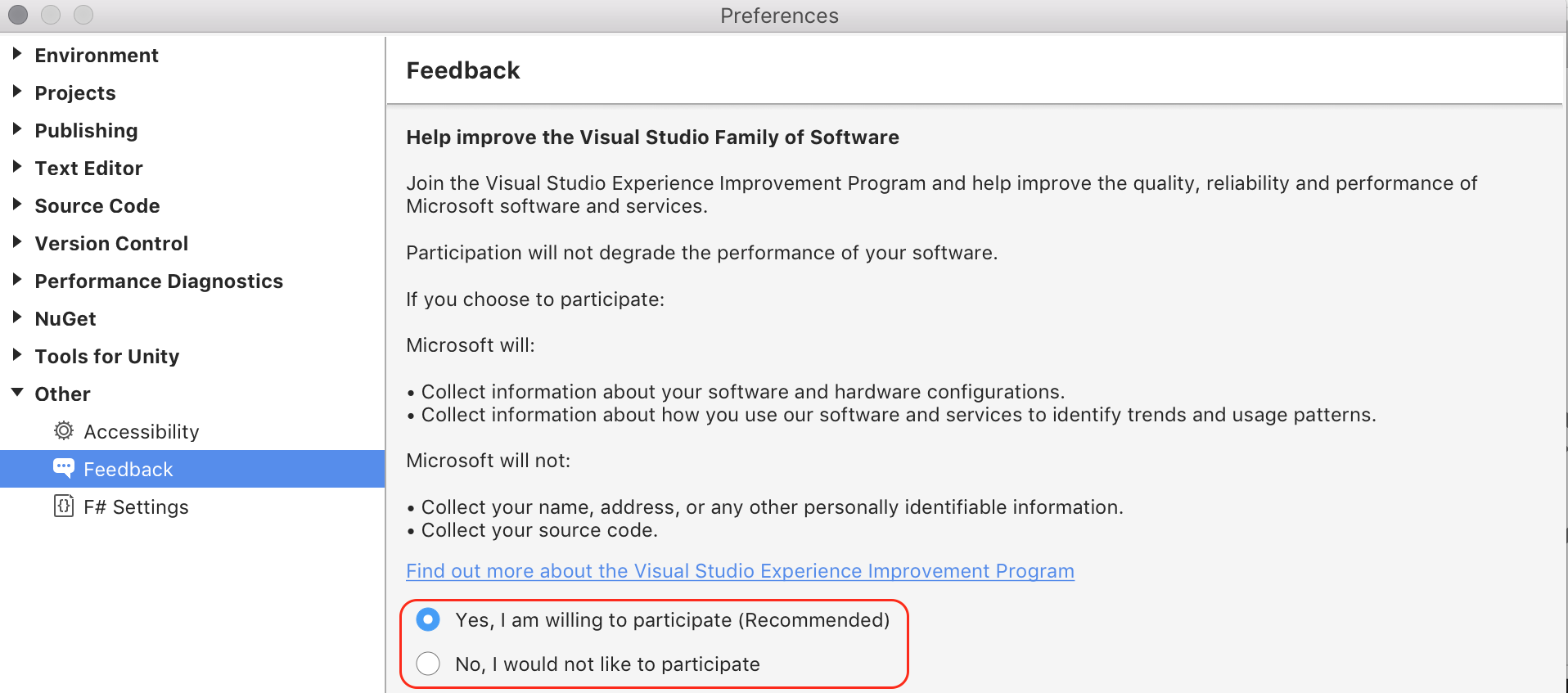This screenshot has width=1568, height=693.
Task: Open the Experience Improvement Program link
Action: point(740,571)
